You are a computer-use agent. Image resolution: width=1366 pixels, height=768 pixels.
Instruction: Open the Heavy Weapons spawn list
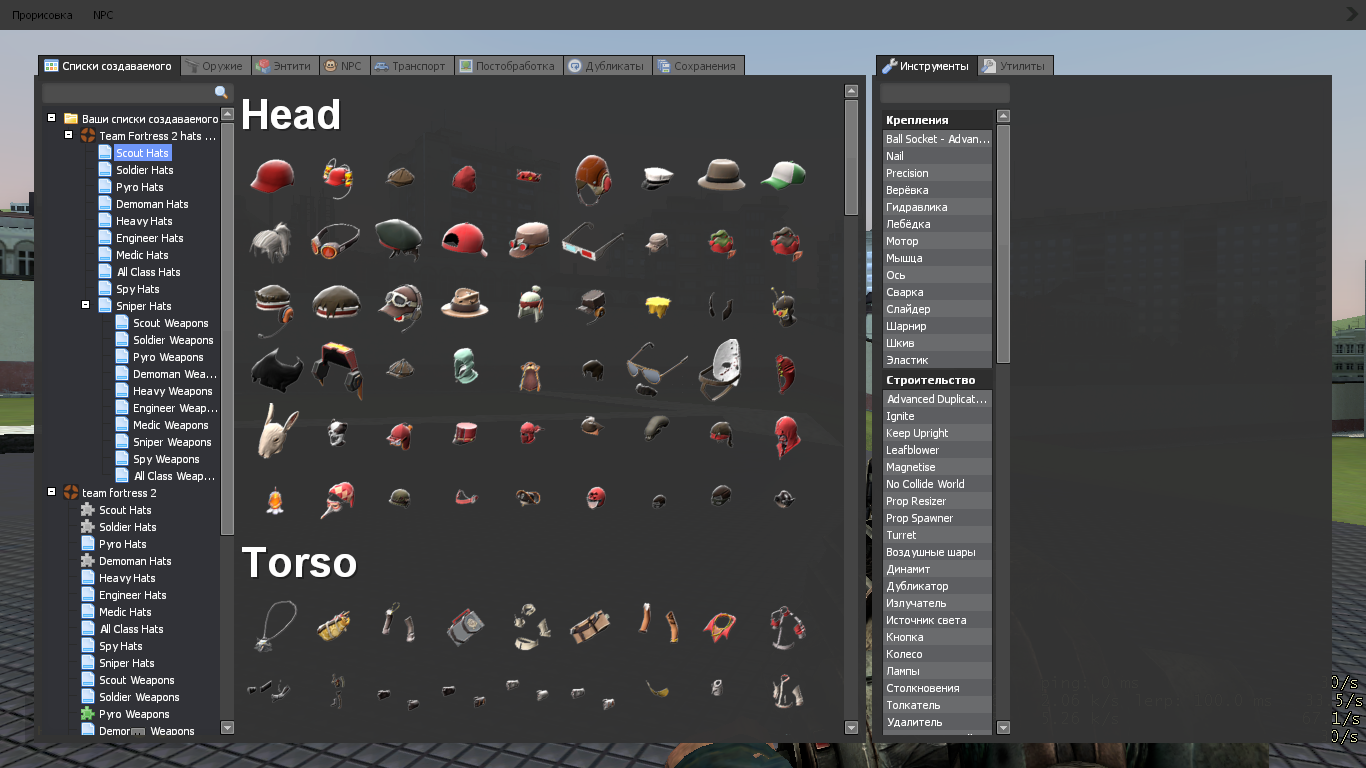click(x=173, y=391)
